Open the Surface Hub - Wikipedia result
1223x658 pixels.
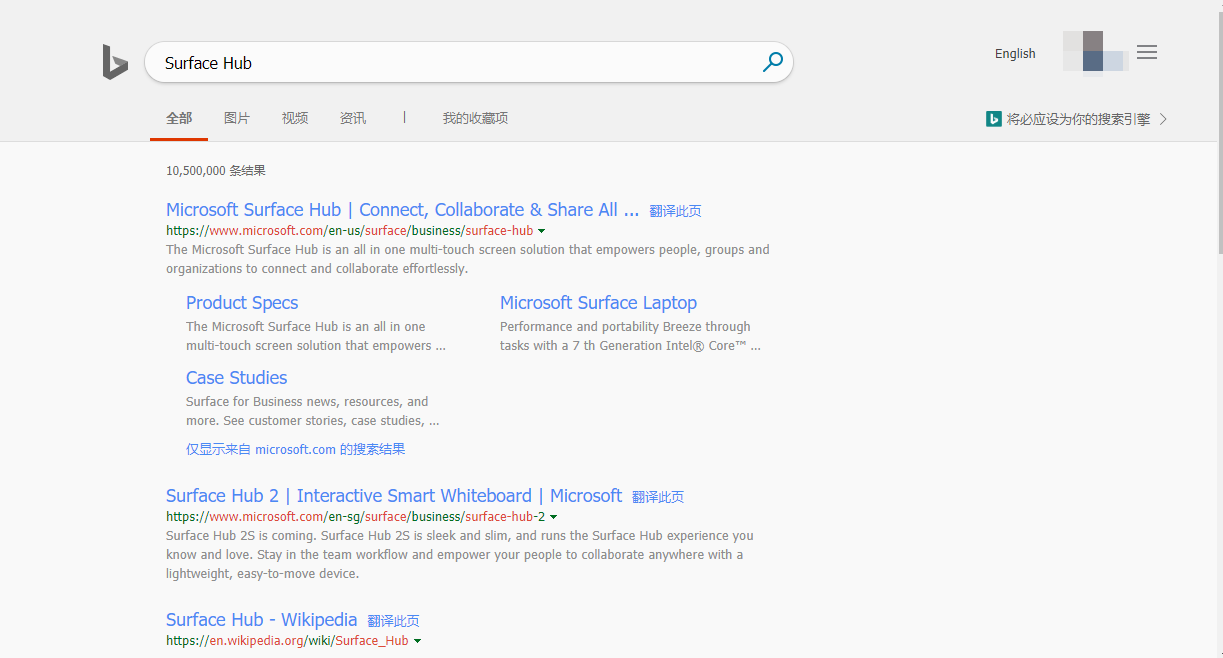tap(261, 620)
